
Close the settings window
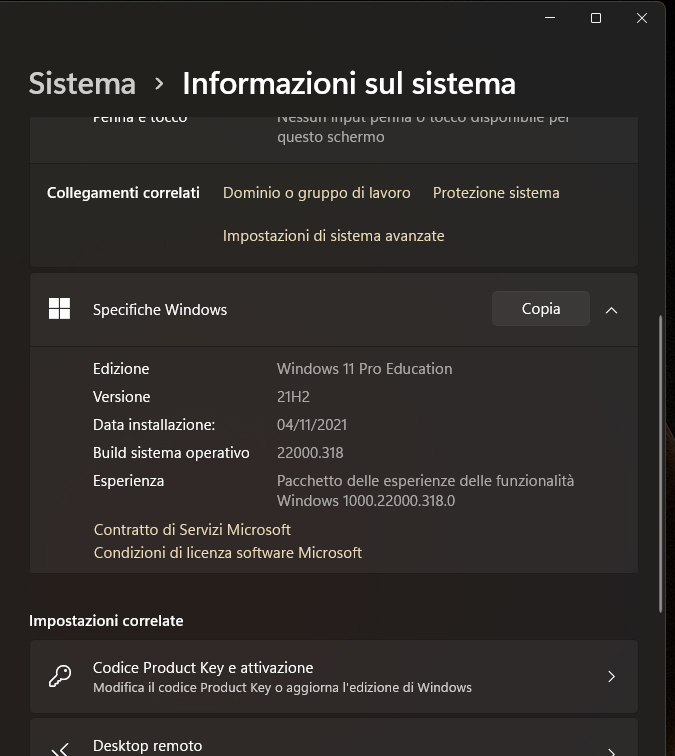(x=642, y=18)
